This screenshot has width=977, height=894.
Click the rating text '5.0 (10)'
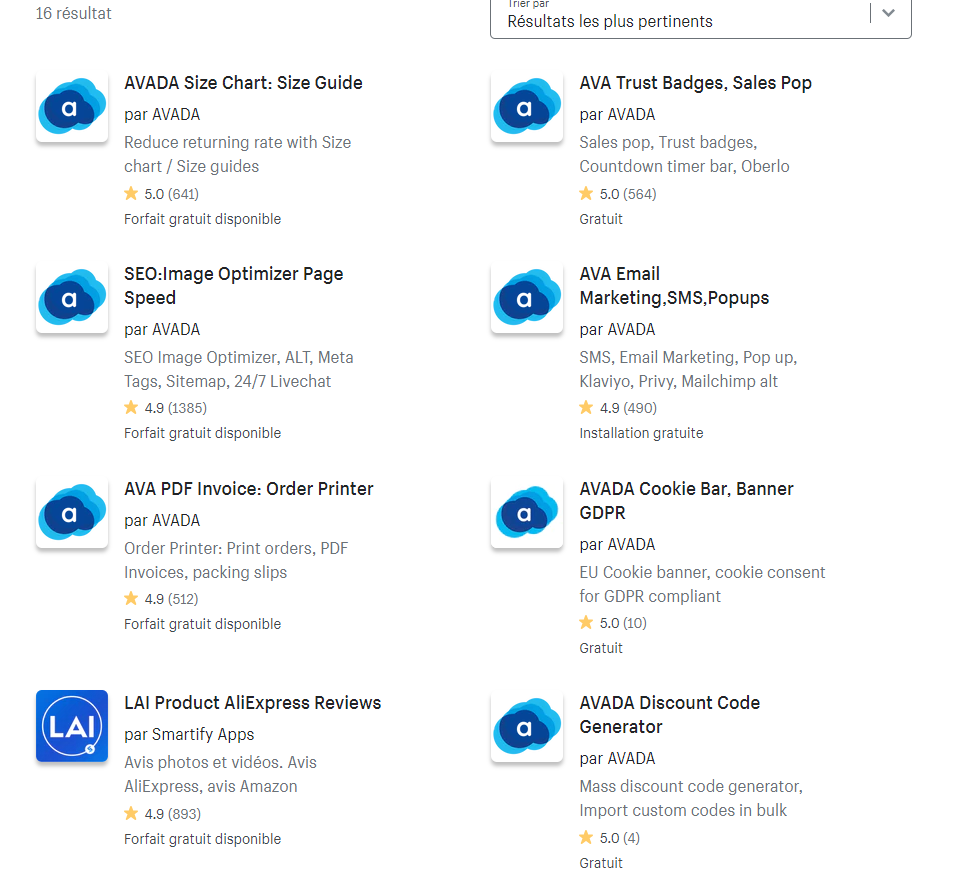[x=623, y=623]
